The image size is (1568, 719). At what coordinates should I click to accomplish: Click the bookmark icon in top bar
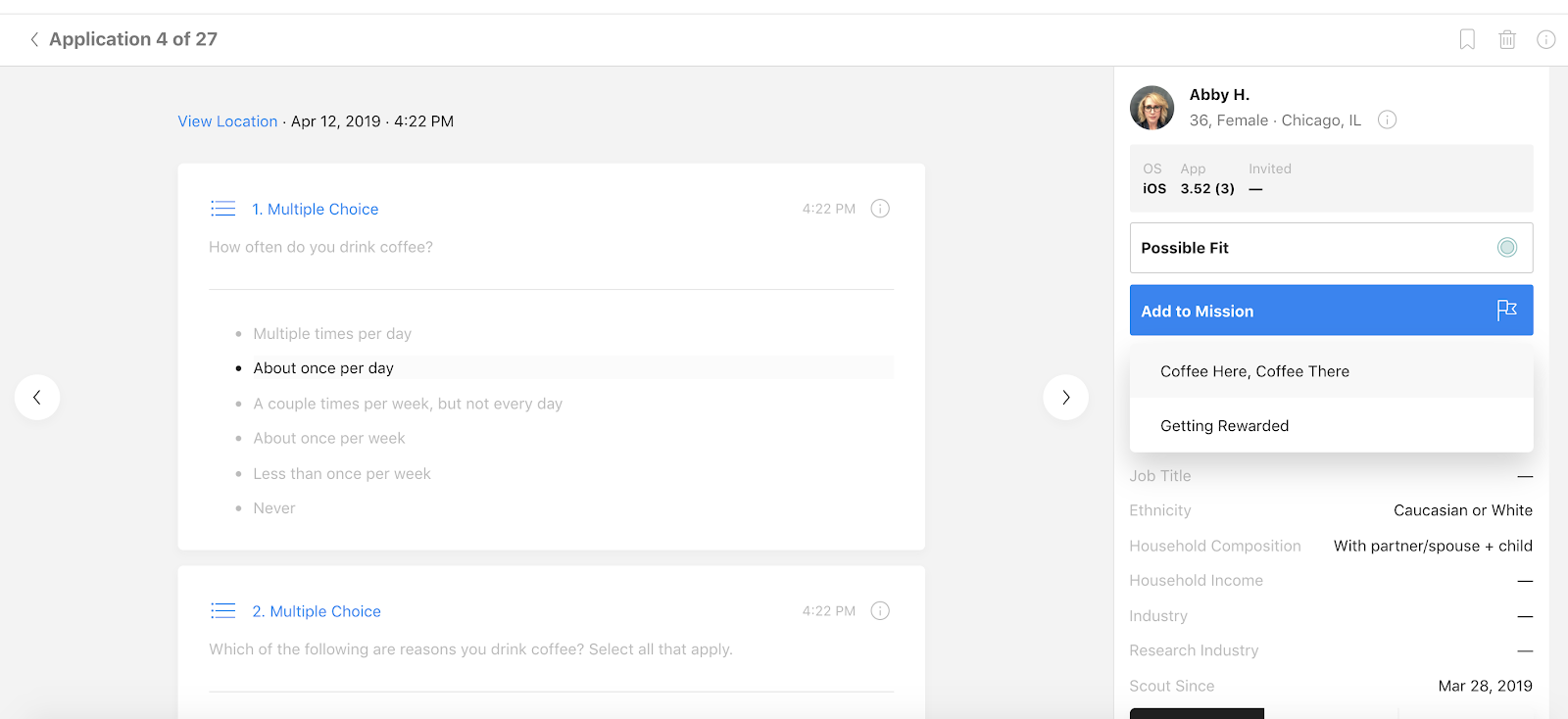[x=1467, y=39]
